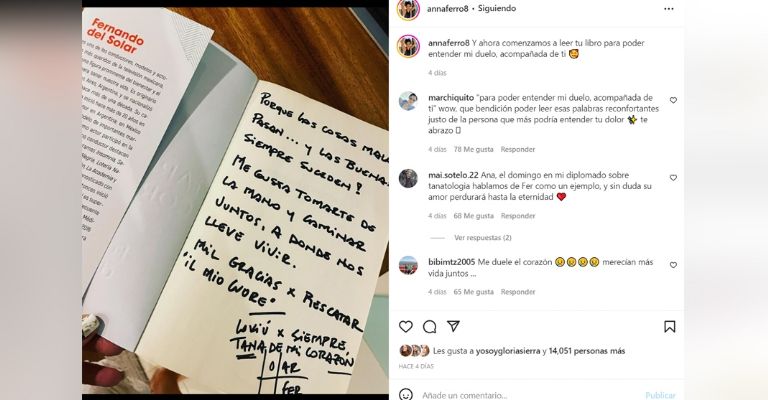Open yosoygloriasierra profile link
768x400 pixels.
click(508, 351)
